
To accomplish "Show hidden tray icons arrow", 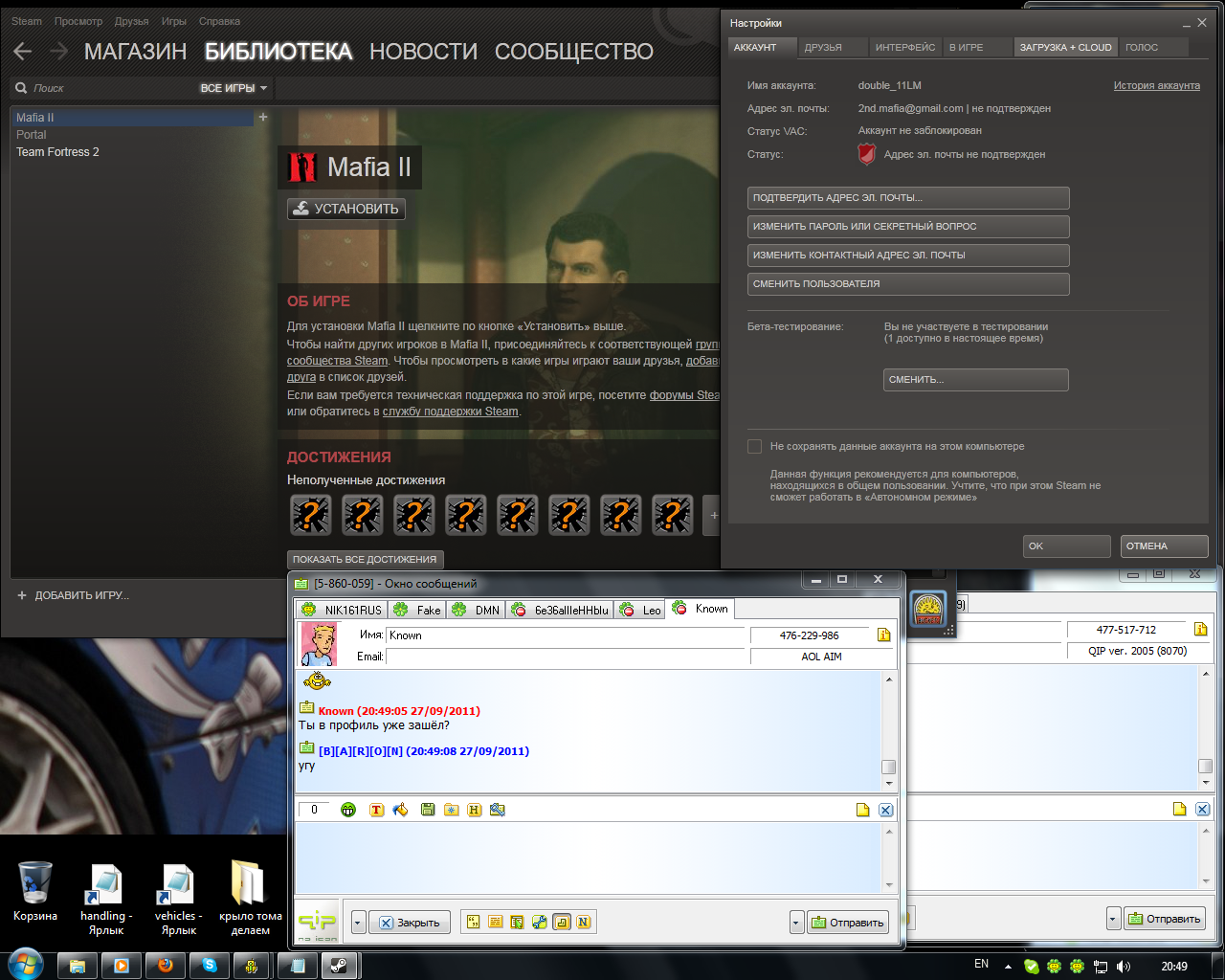I will click(x=1008, y=967).
